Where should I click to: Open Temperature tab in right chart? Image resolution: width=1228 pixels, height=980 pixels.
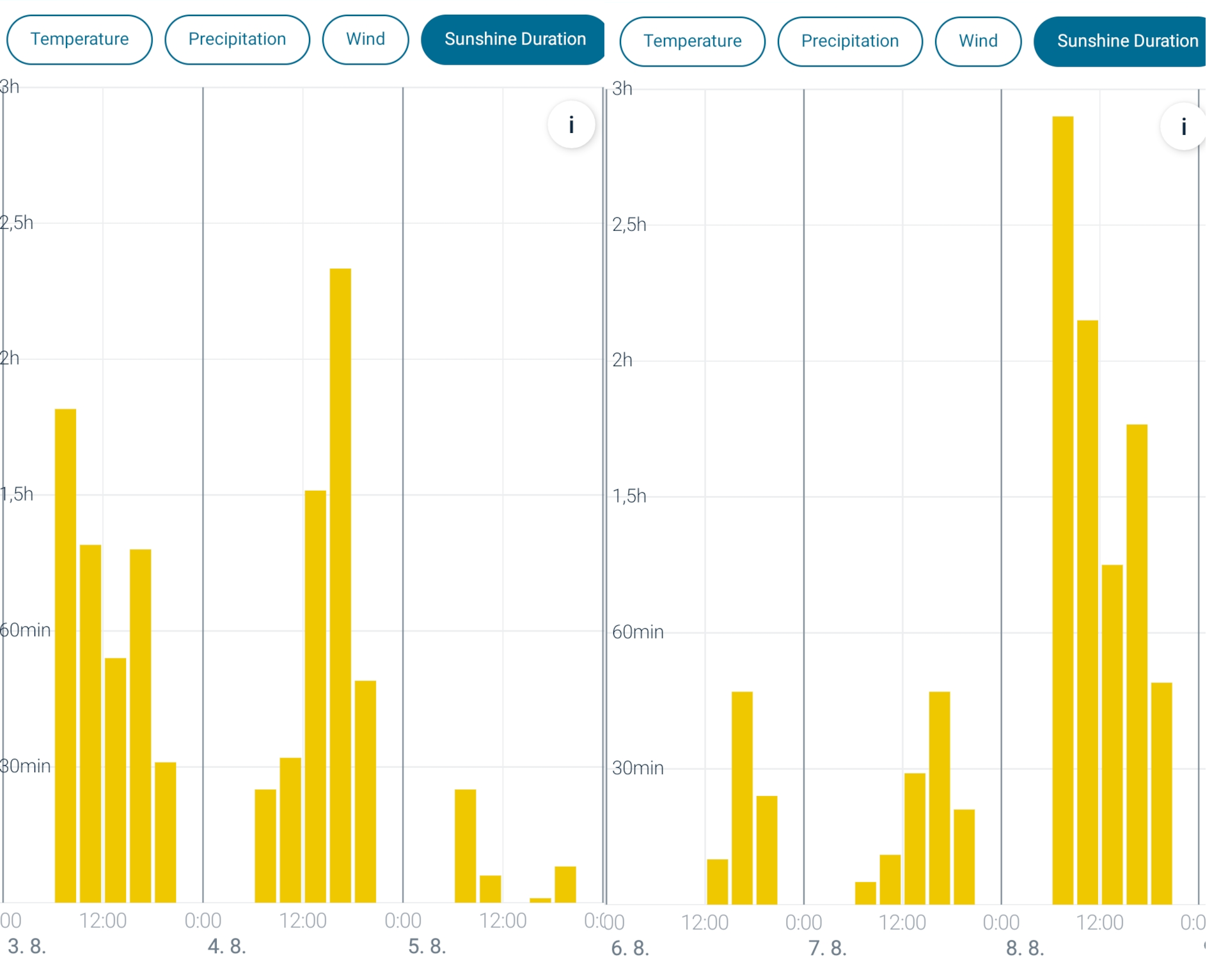[x=692, y=42]
